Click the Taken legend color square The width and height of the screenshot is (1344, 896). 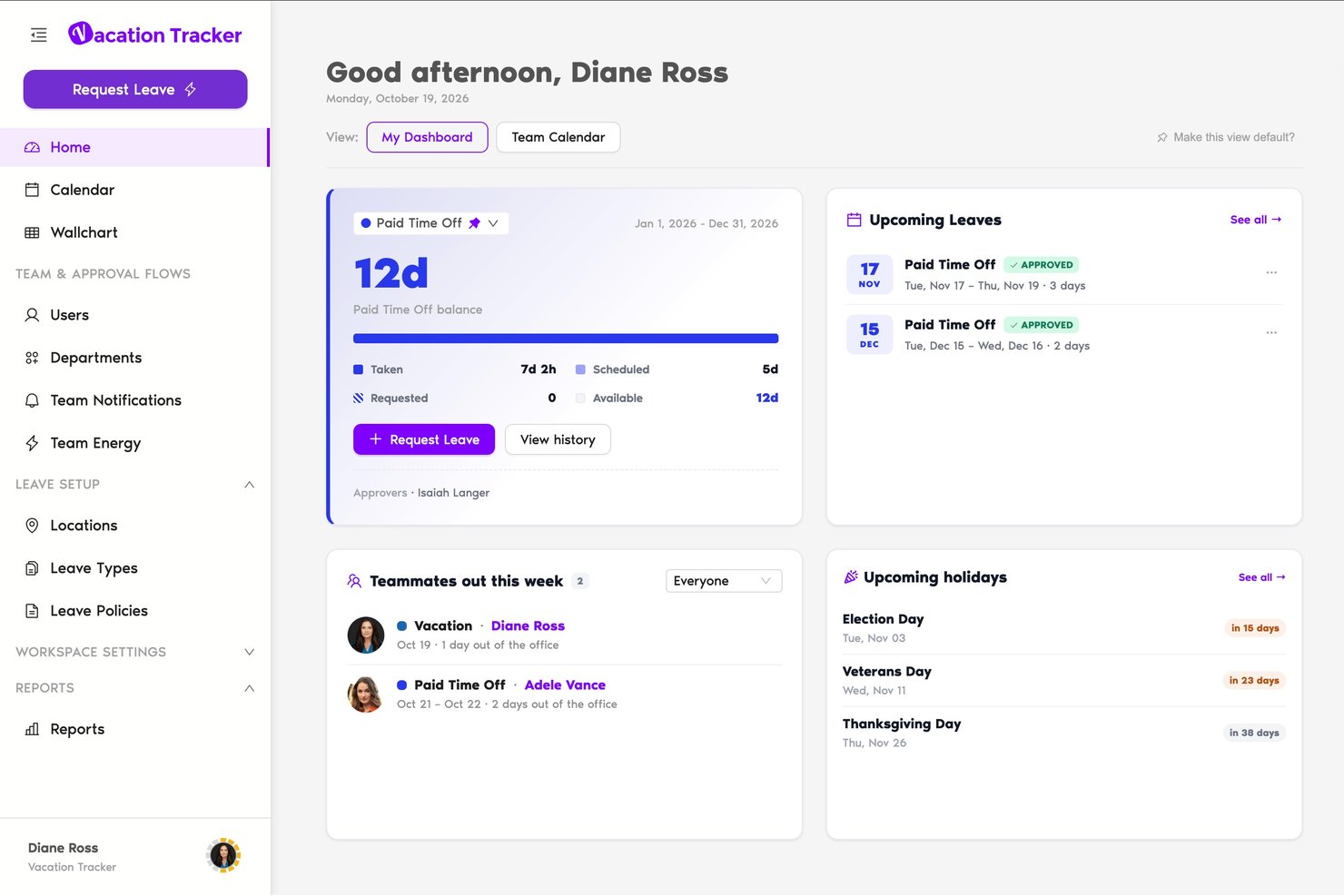[x=358, y=369]
